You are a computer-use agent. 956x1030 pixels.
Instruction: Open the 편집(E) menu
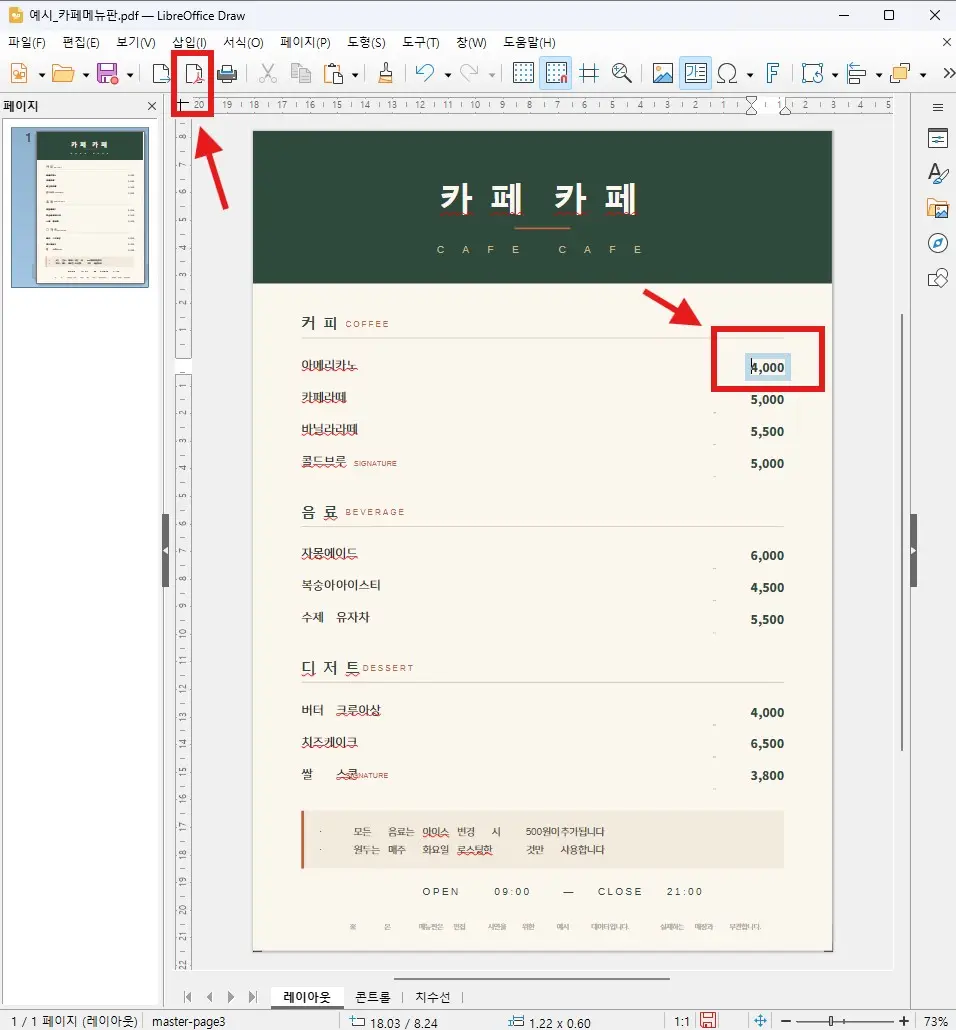click(81, 43)
